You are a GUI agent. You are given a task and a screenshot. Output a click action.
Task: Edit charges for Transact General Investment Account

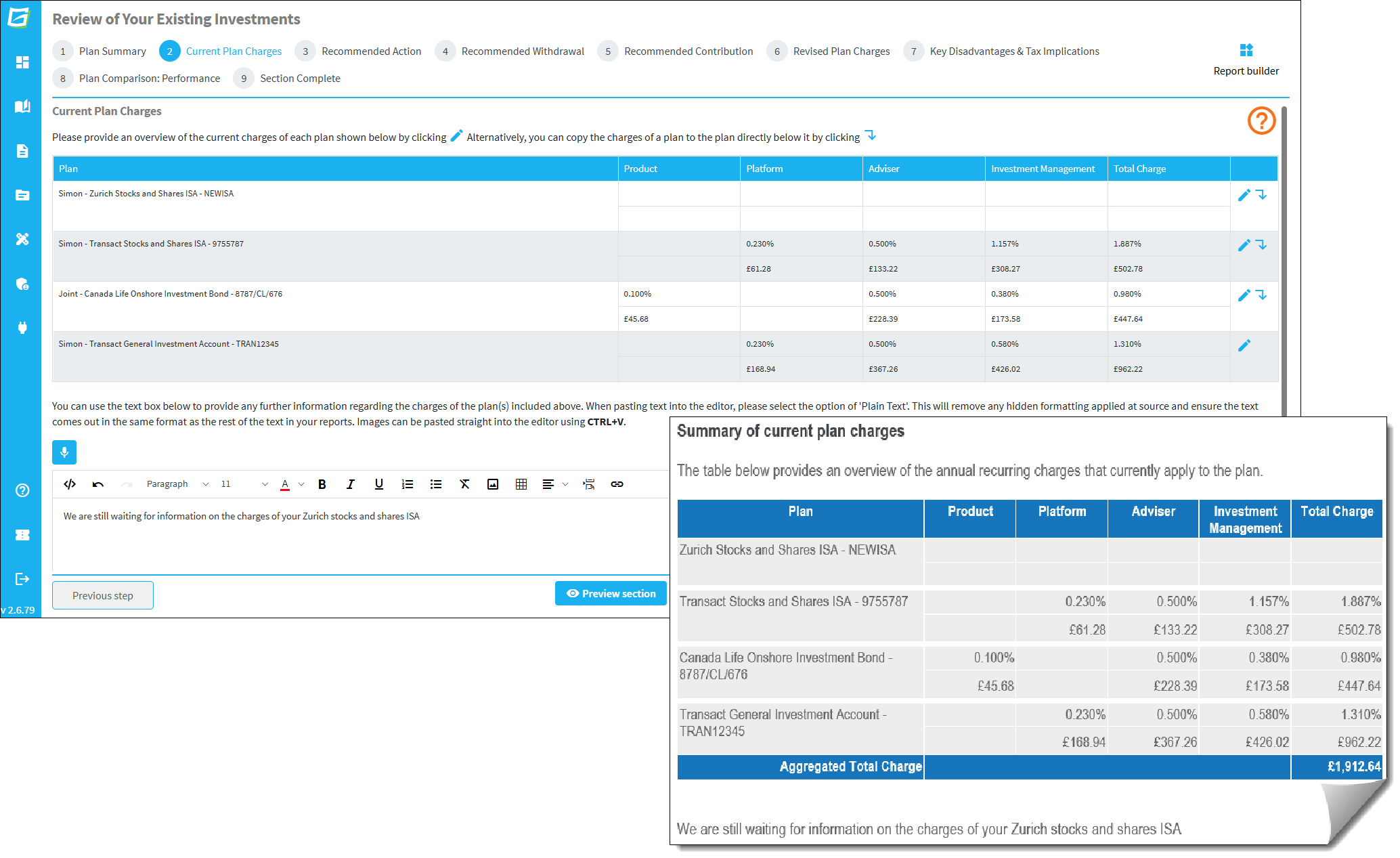point(1244,345)
